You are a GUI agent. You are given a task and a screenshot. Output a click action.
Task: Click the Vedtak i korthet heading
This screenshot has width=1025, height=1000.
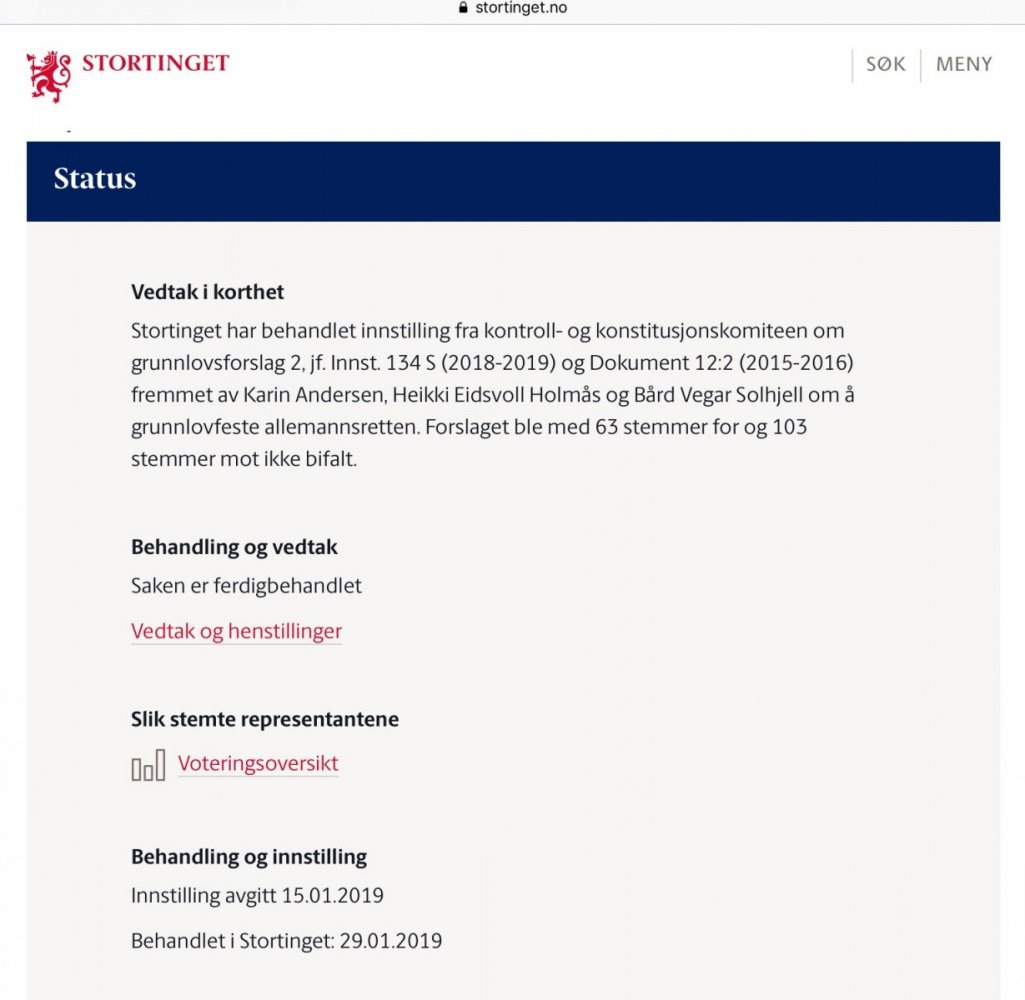point(208,293)
